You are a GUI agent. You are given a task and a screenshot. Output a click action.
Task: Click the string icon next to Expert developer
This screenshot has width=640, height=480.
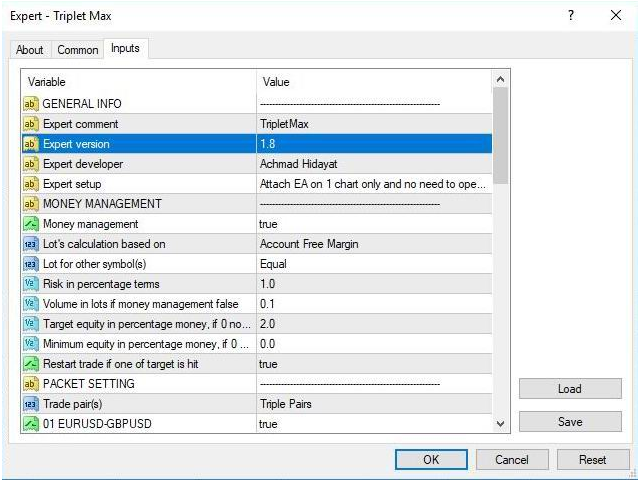pyautogui.click(x=30, y=164)
